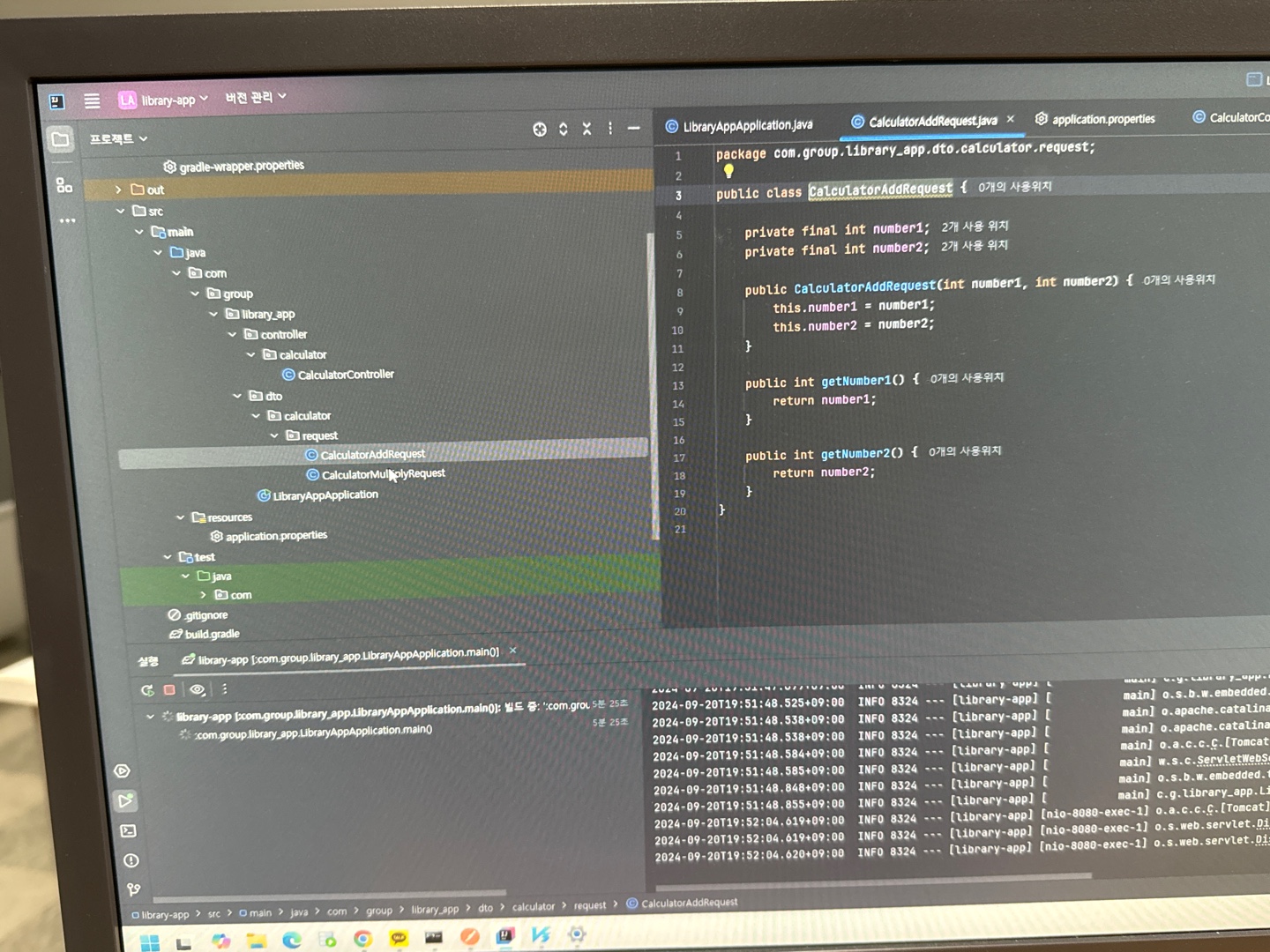Open project panel options kebab menu

click(610, 129)
